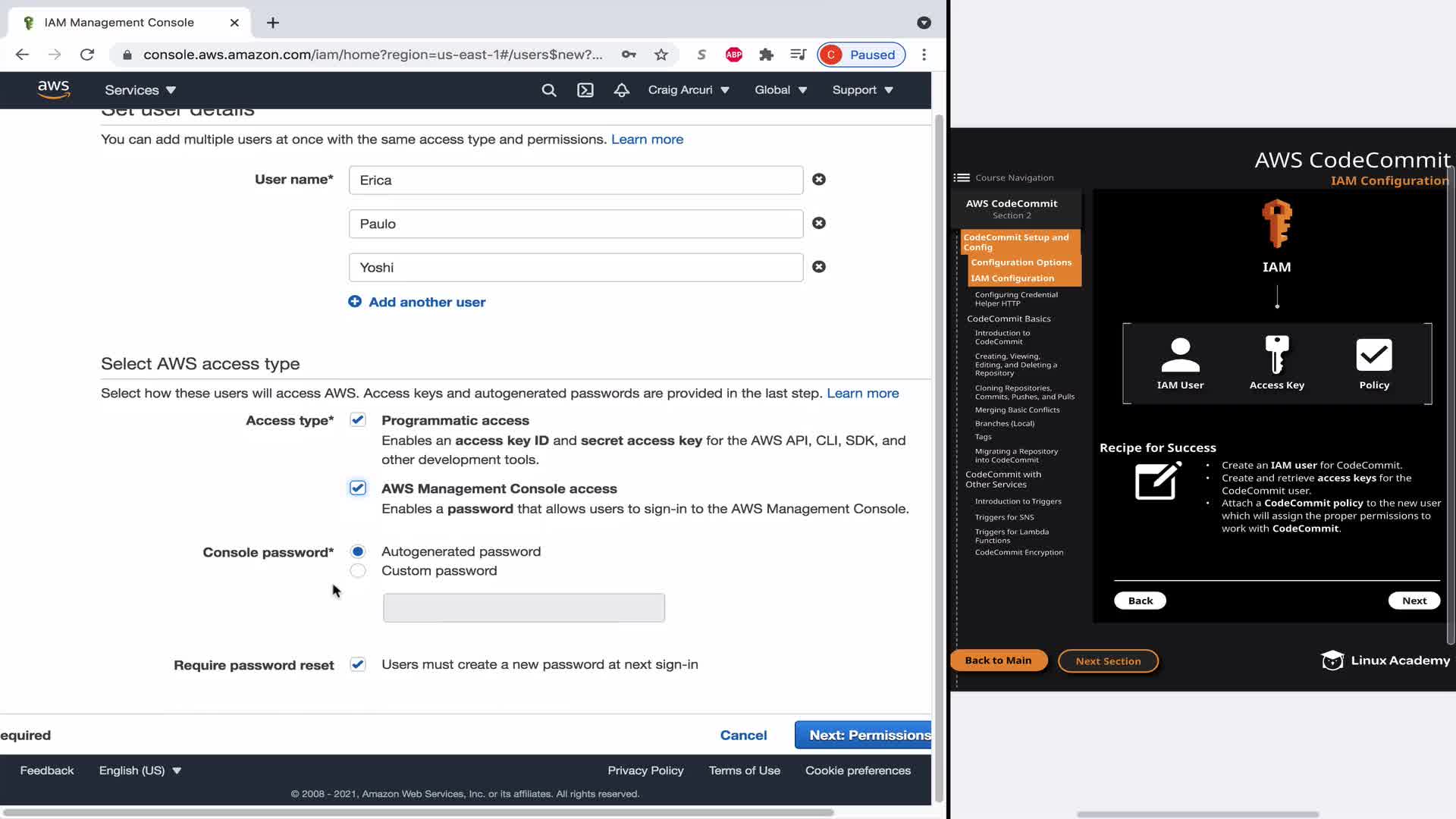Click the Yoshi user name field

(x=576, y=268)
